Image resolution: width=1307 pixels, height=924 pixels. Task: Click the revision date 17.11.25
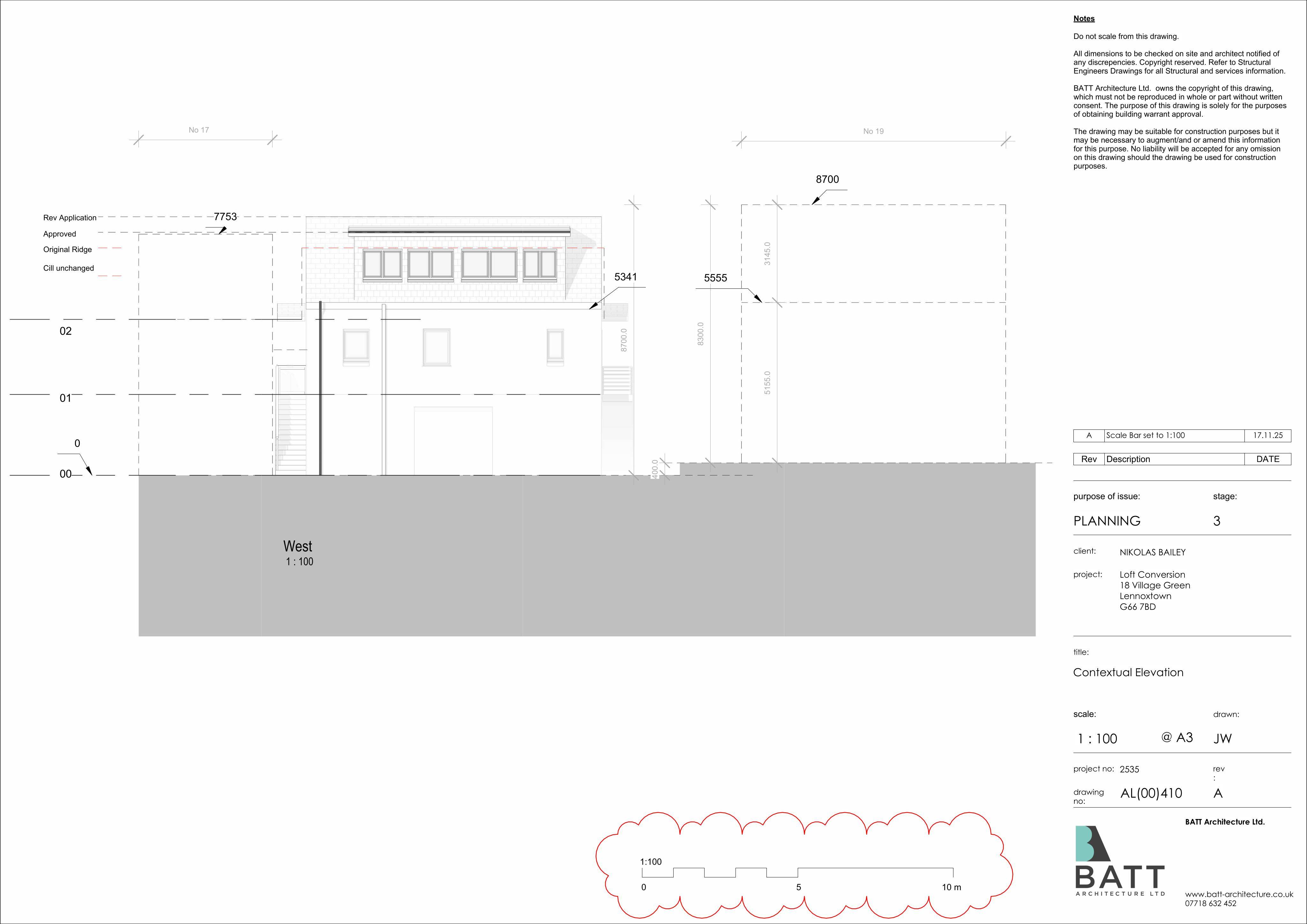1268,436
